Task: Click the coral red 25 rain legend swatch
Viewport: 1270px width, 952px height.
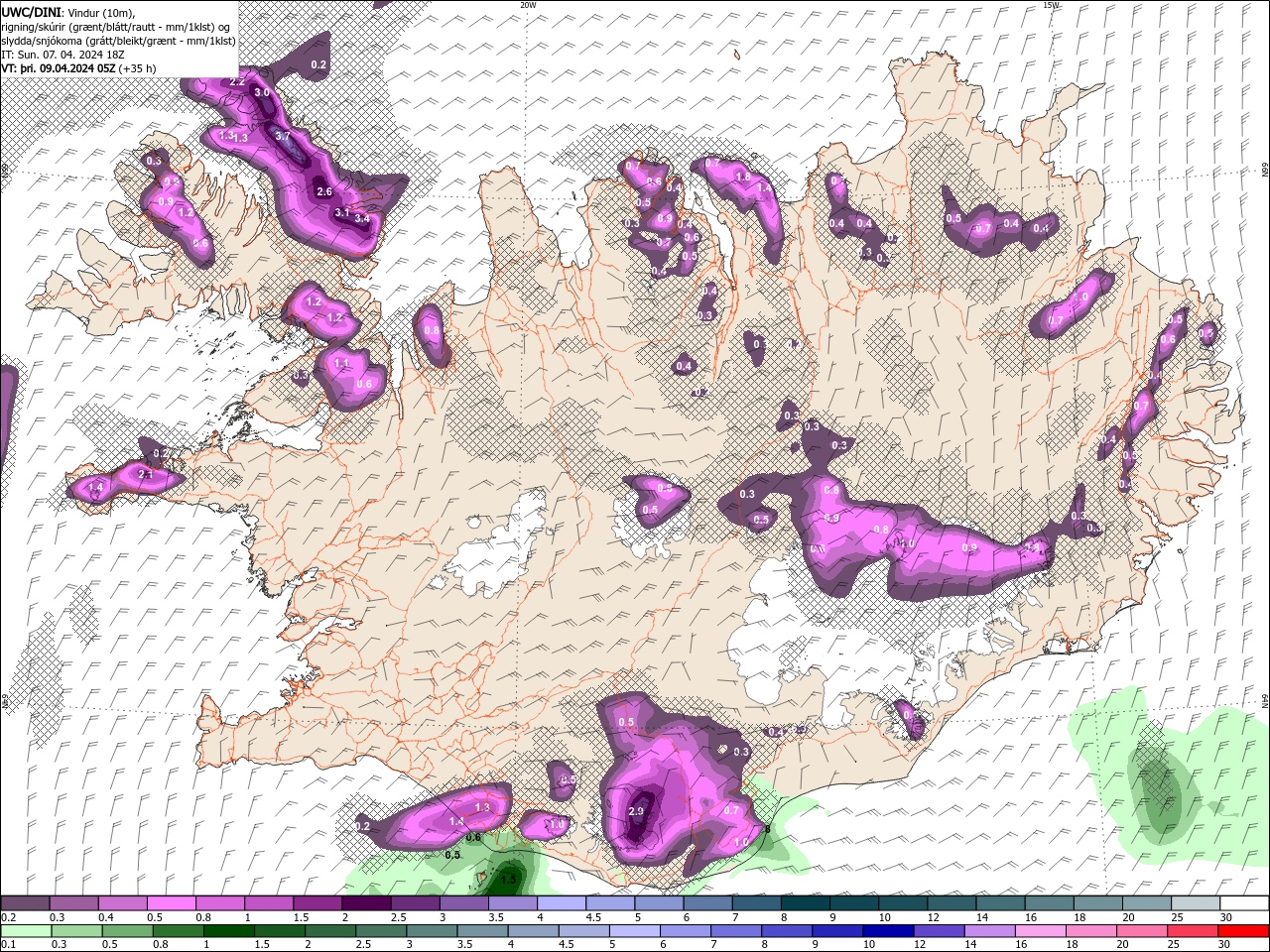Action: (1193, 931)
